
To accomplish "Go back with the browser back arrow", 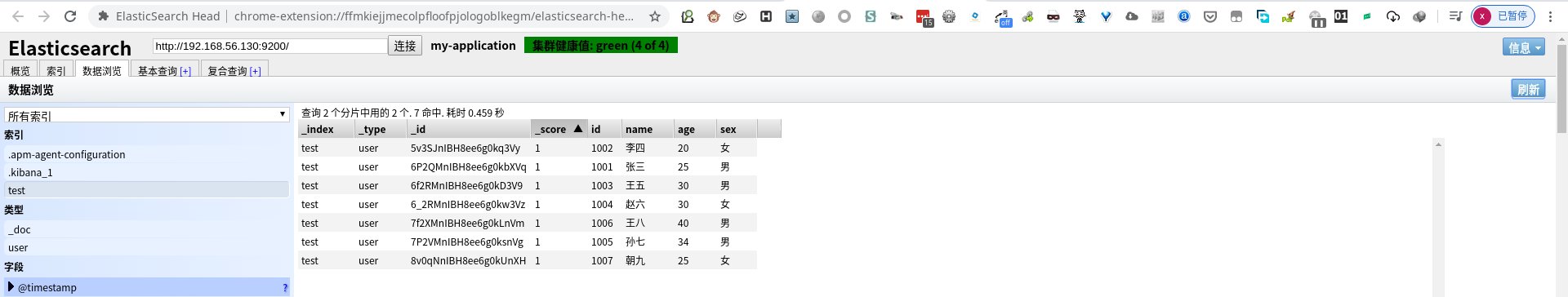I will point(18,16).
